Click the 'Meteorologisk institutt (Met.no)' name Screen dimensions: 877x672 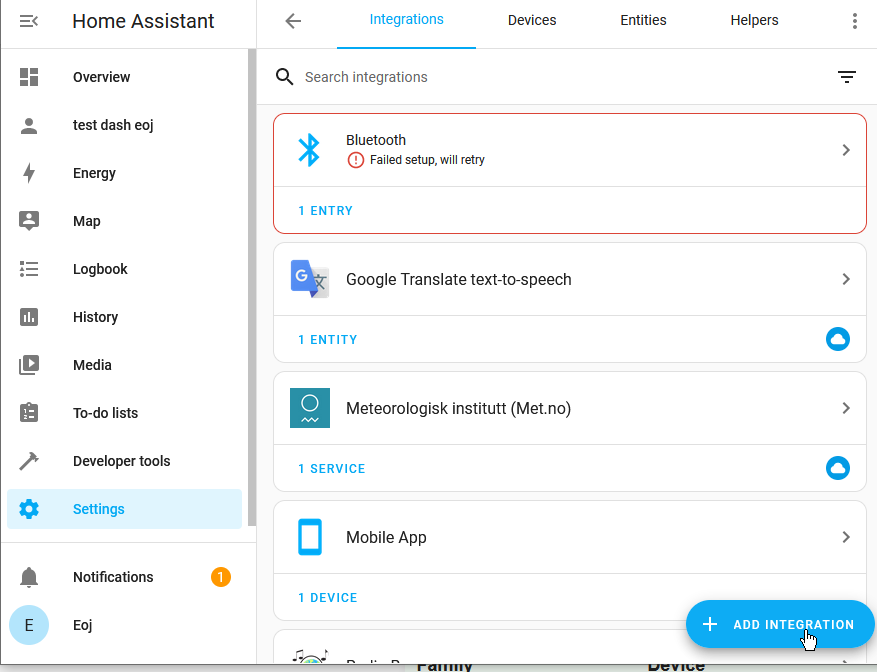tap(459, 408)
